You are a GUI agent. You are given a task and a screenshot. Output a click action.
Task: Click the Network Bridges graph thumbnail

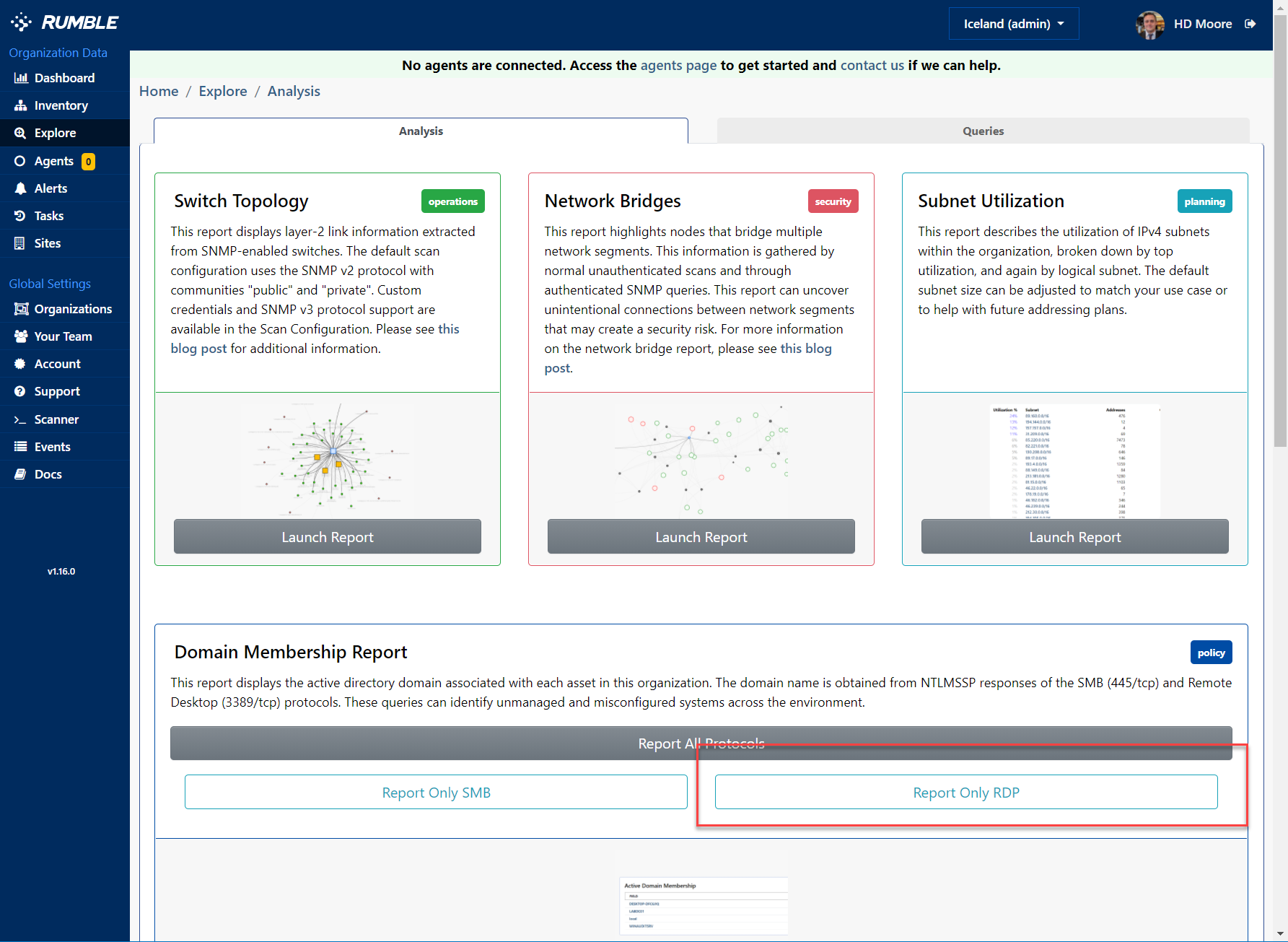tap(701, 458)
